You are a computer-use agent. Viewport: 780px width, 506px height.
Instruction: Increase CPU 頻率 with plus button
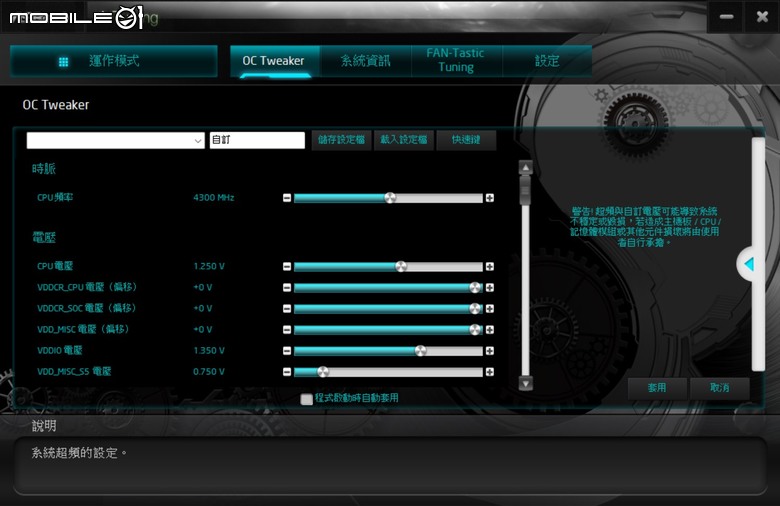(490, 198)
